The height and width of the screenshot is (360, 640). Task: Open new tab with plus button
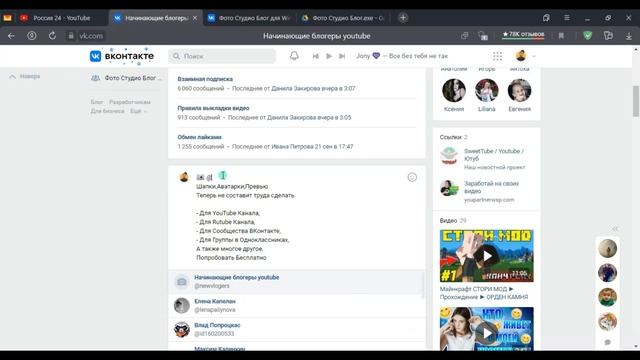point(403,18)
